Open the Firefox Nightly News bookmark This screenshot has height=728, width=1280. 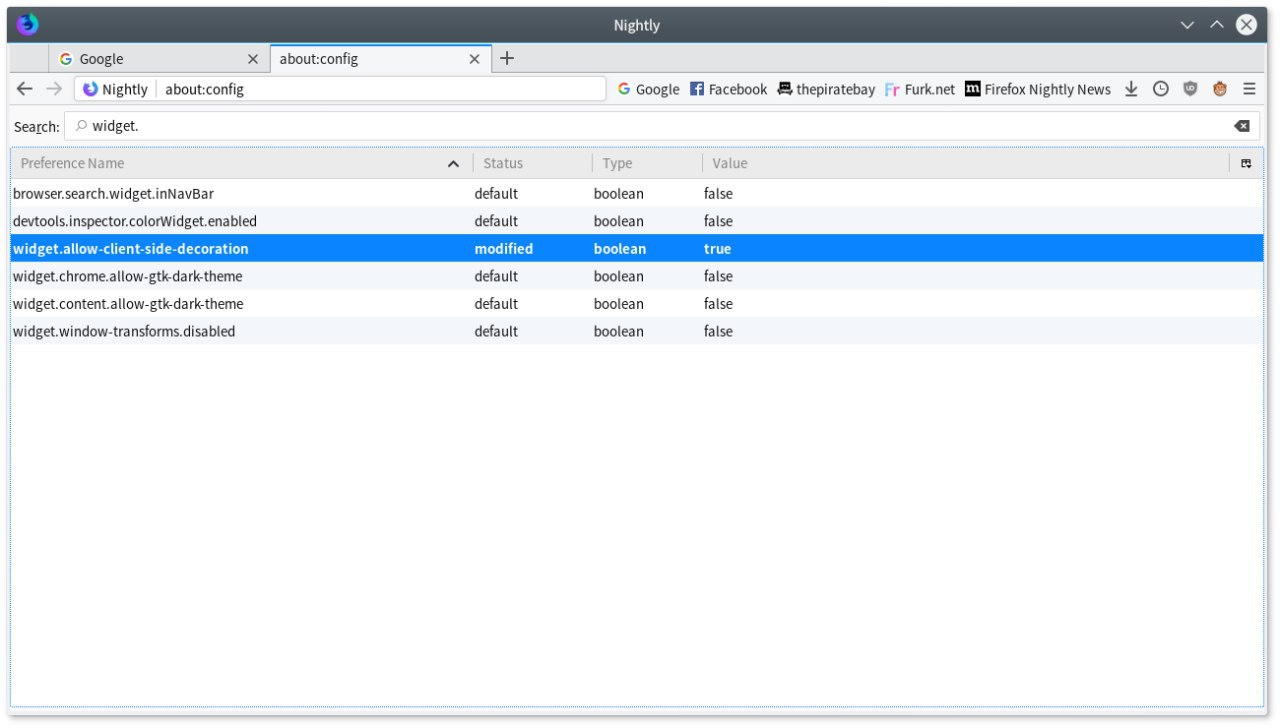pyautogui.click(x=1038, y=89)
